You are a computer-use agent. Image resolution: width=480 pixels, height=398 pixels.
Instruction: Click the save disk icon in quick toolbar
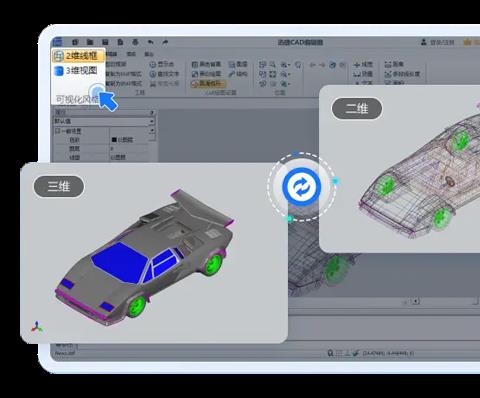pos(105,42)
